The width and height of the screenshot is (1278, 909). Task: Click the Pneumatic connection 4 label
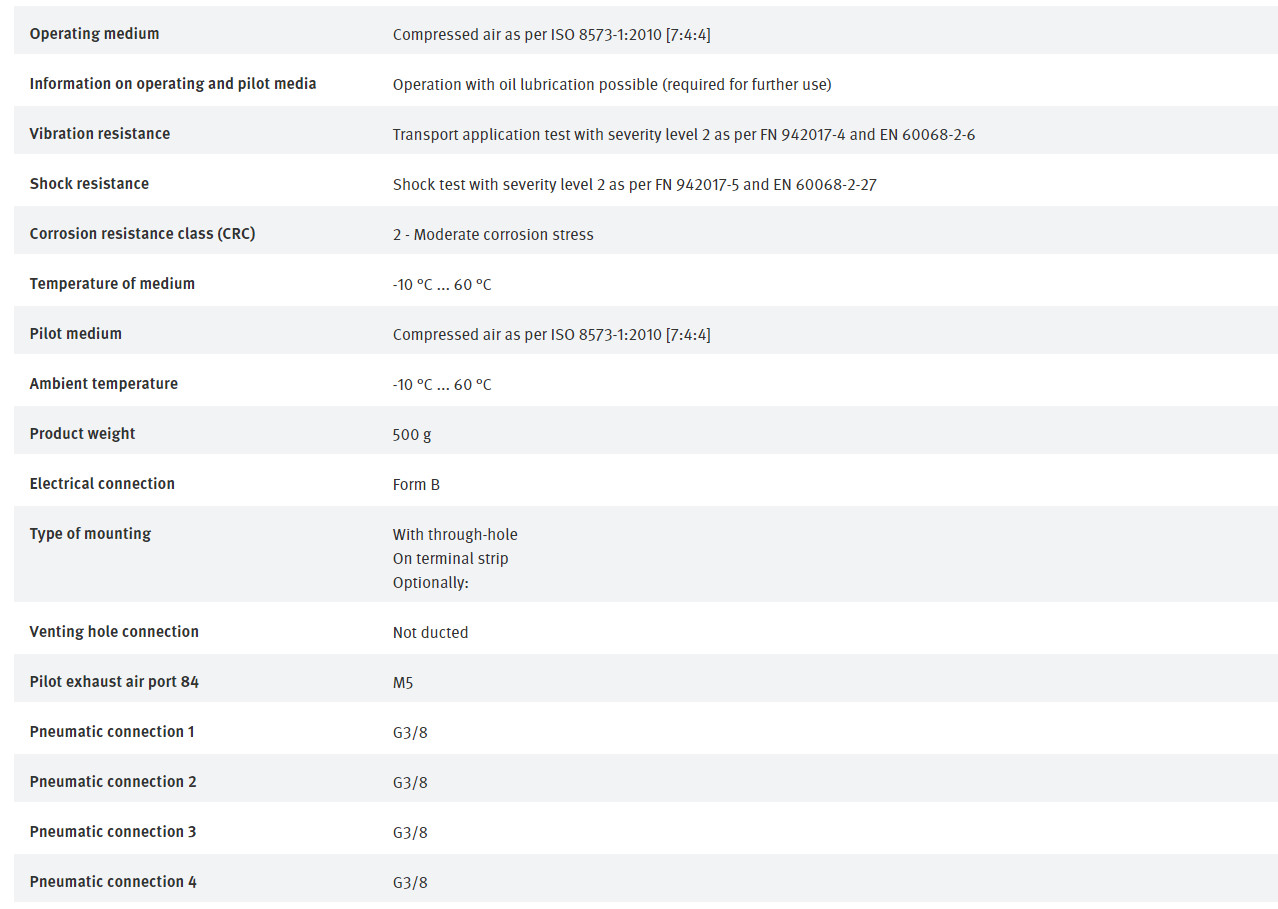(113, 882)
